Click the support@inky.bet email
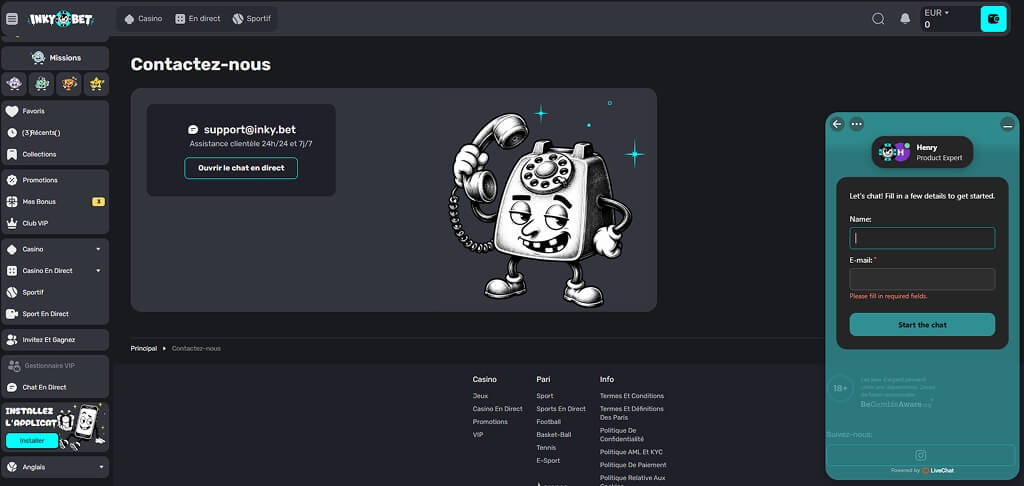The height and width of the screenshot is (486, 1024). tap(249, 129)
